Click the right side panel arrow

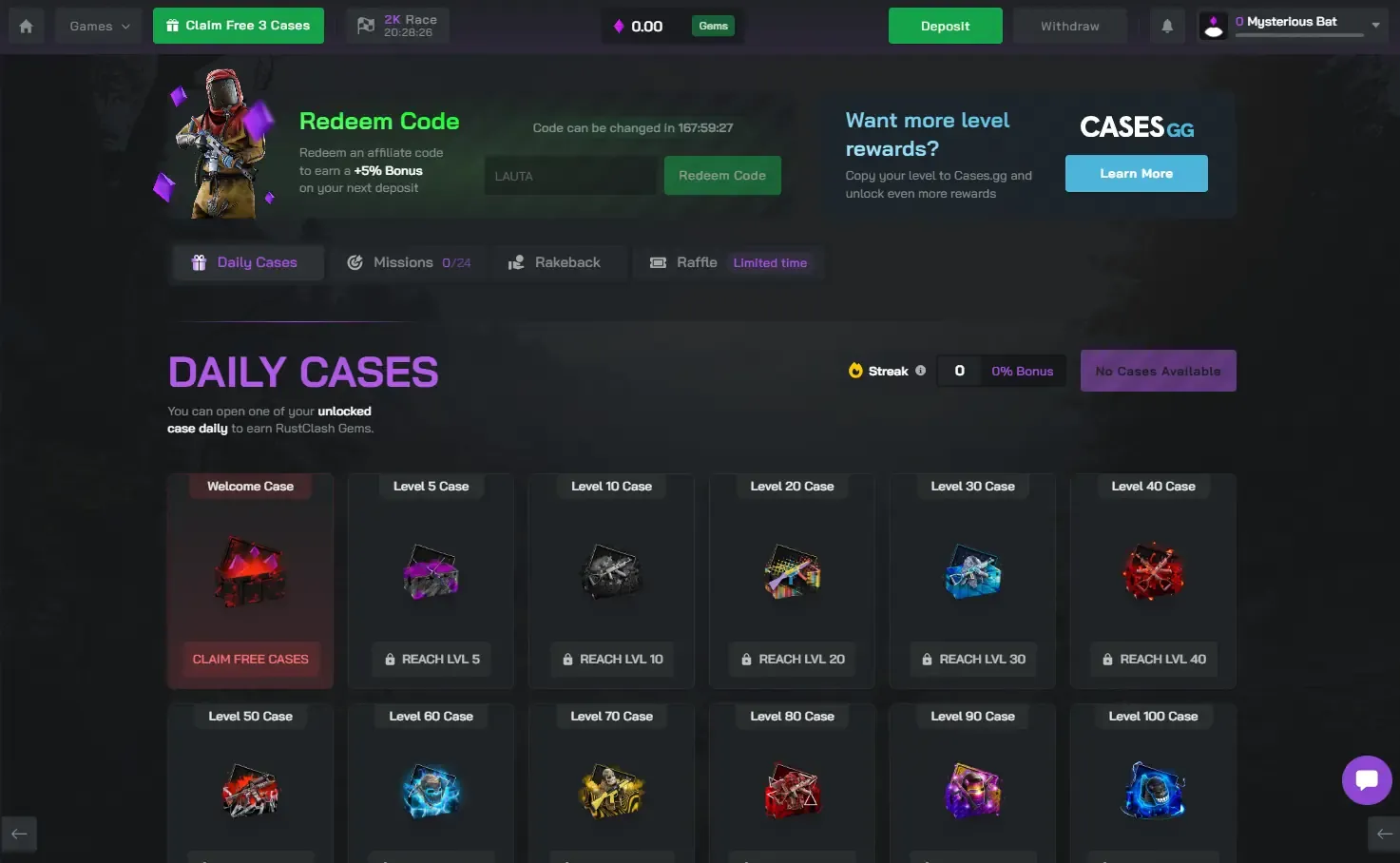tap(1384, 834)
